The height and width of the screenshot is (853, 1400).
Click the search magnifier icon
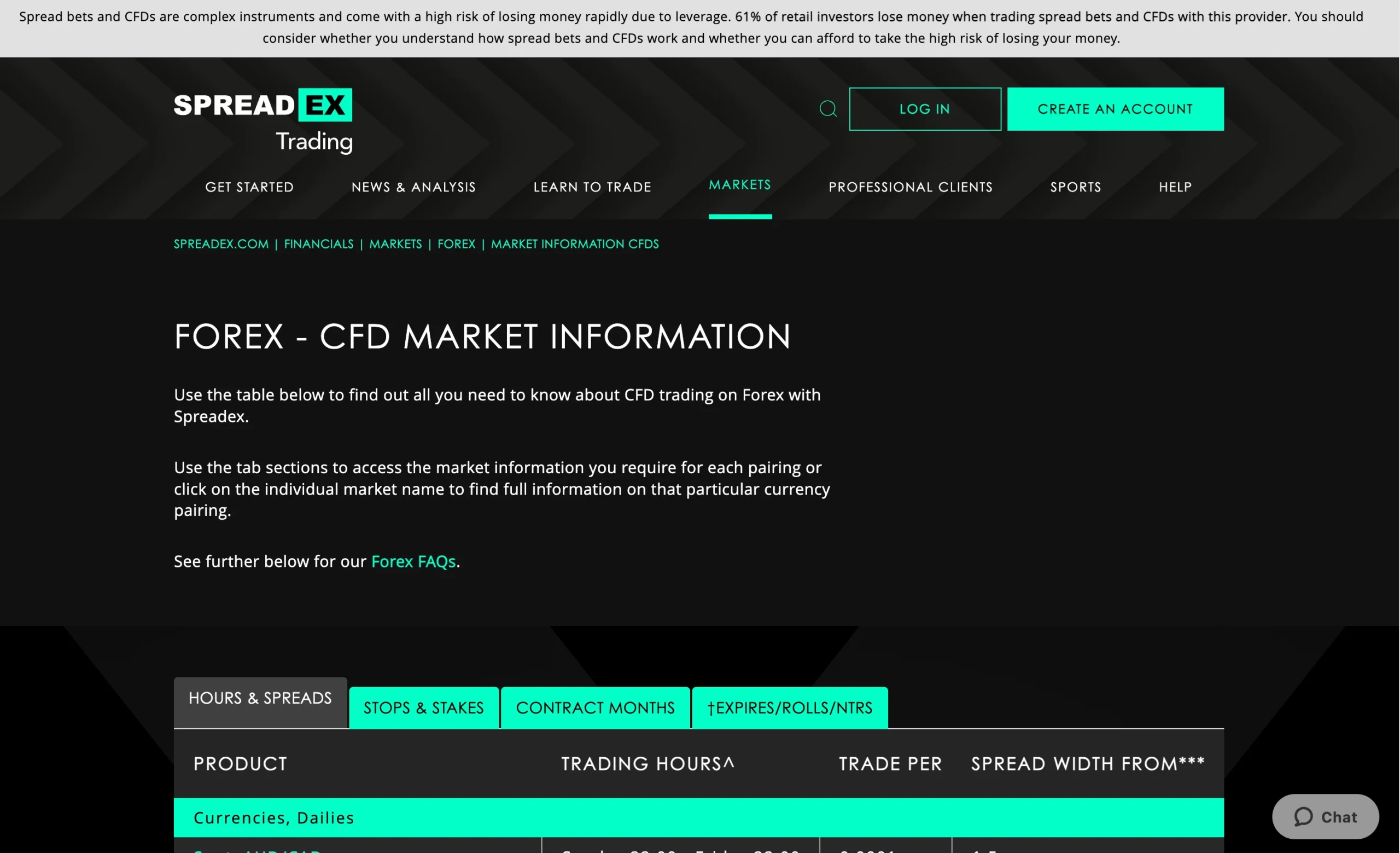[x=828, y=108]
